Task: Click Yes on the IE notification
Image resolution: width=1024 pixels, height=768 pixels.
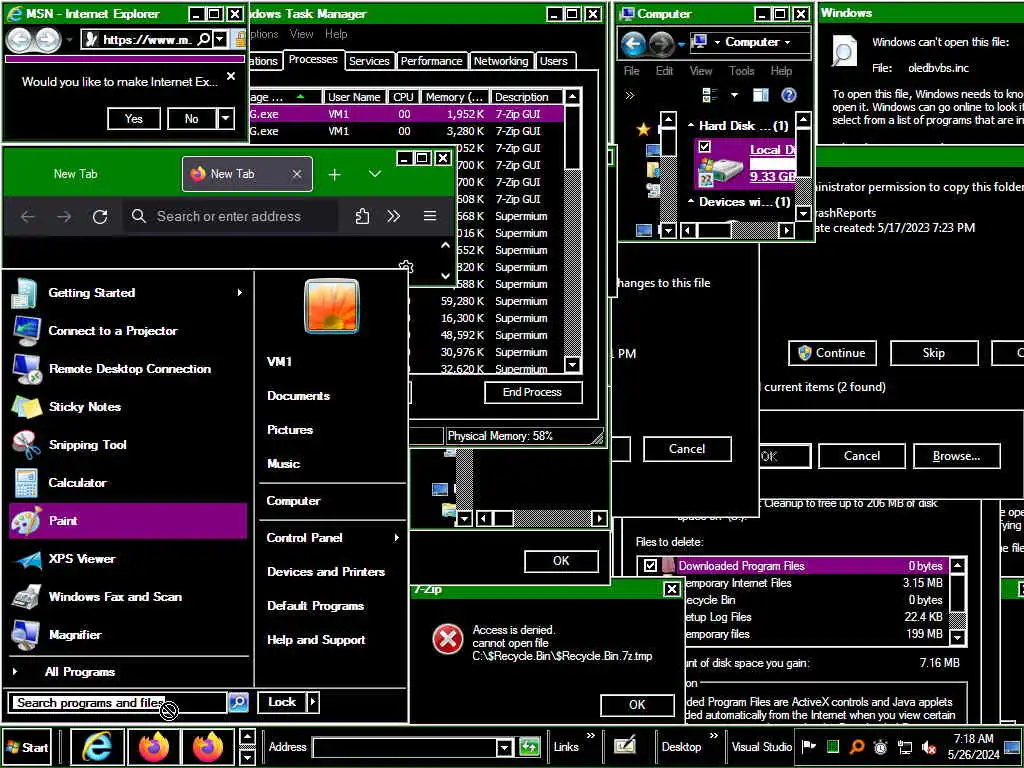Action: (134, 118)
